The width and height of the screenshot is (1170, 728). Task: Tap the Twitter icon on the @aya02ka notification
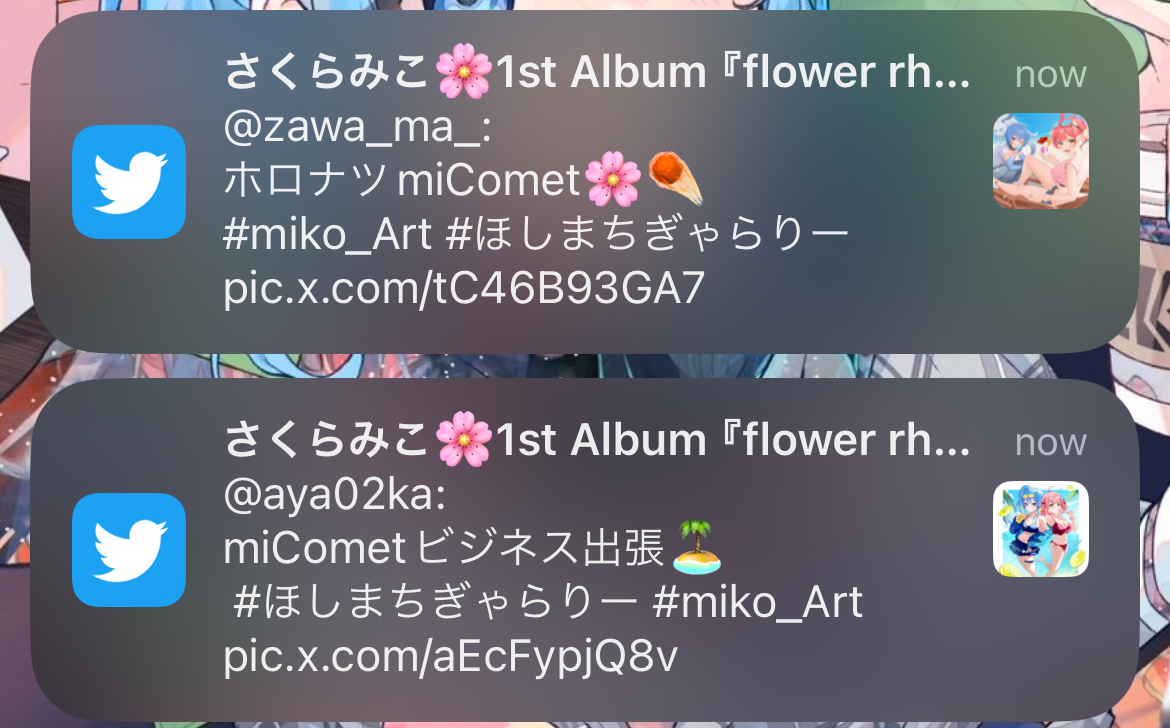coord(129,550)
